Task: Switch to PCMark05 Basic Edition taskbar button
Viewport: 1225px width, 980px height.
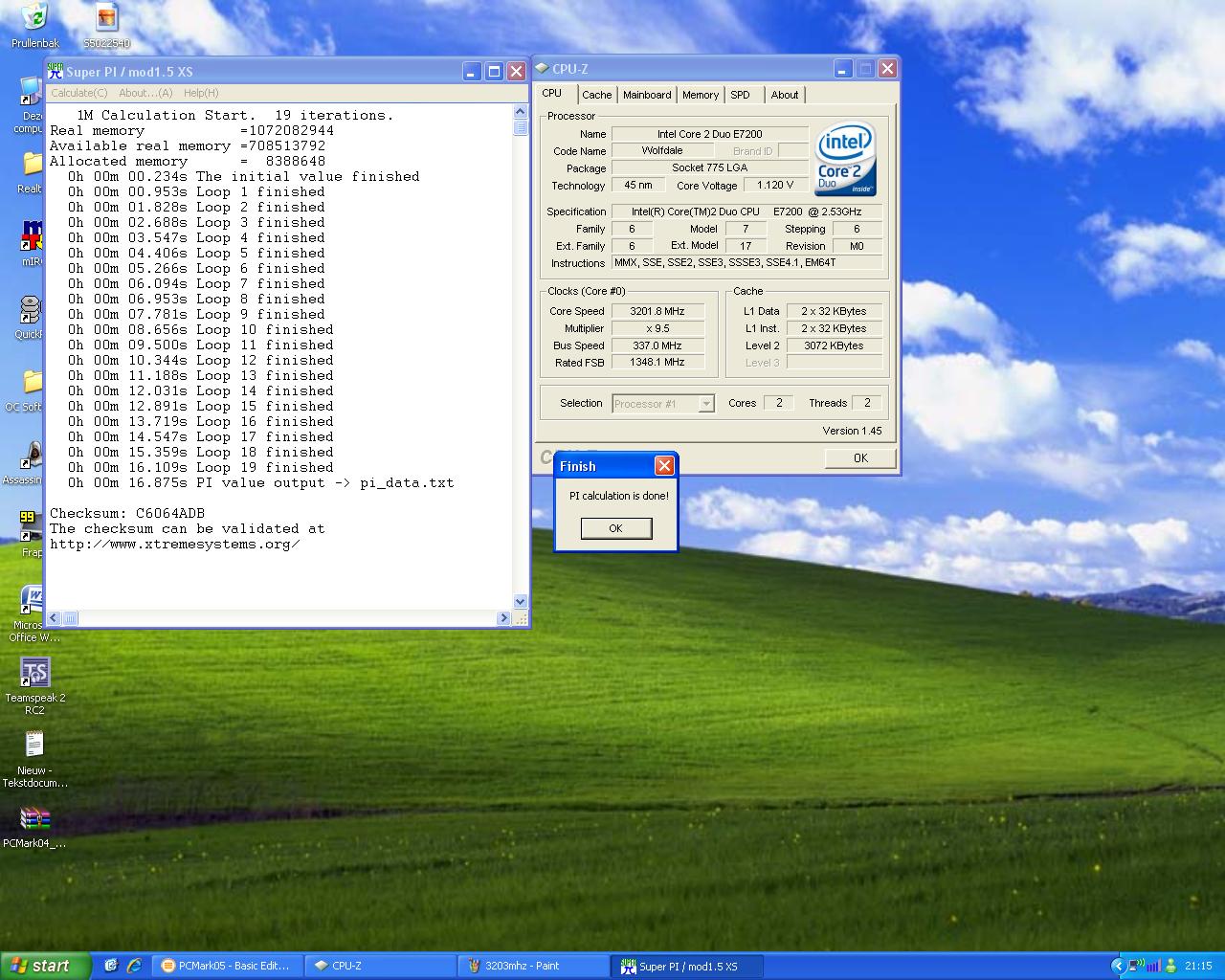Action: point(228,966)
